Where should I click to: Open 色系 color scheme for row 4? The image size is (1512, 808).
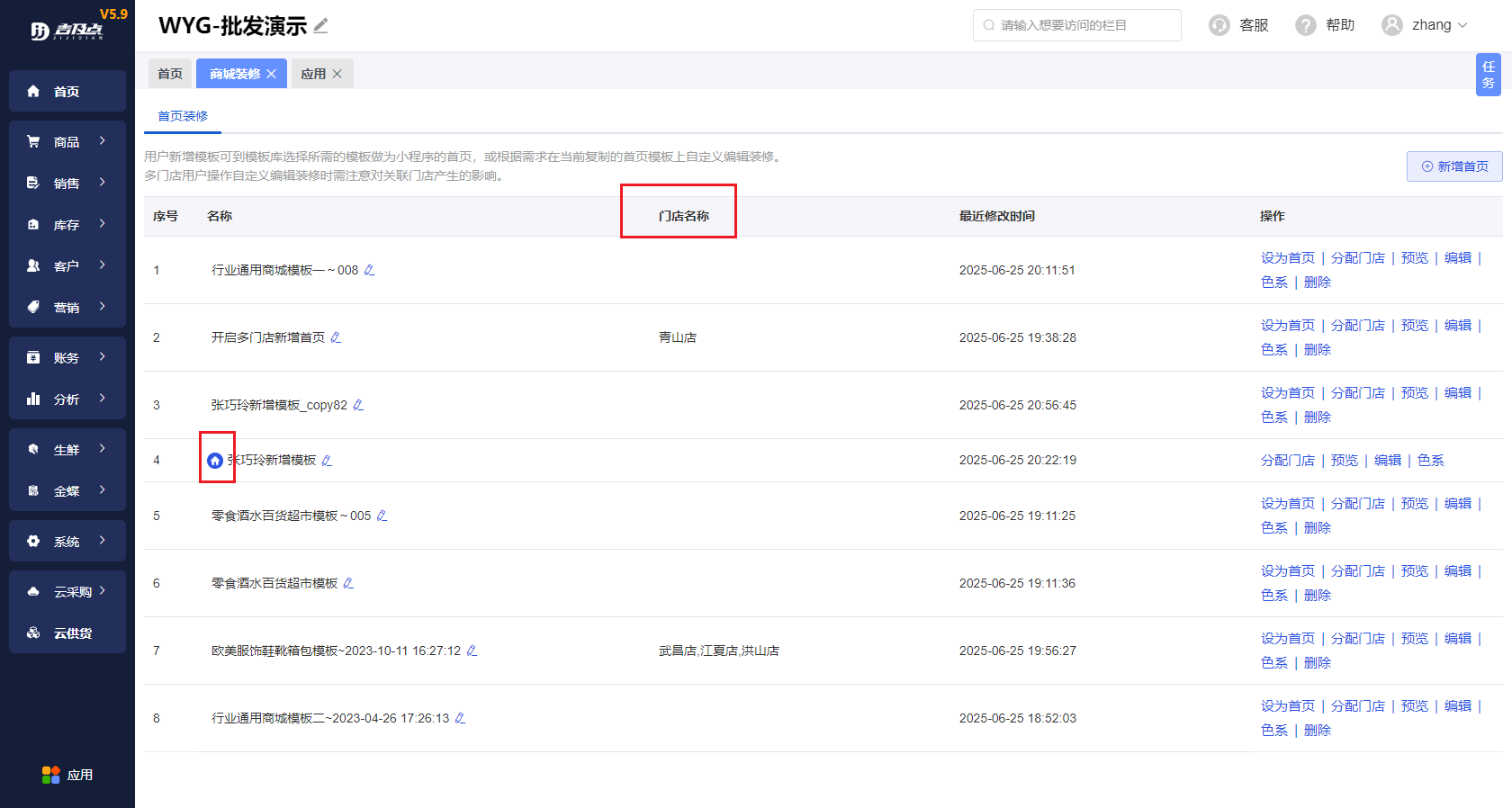(x=1430, y=461)
